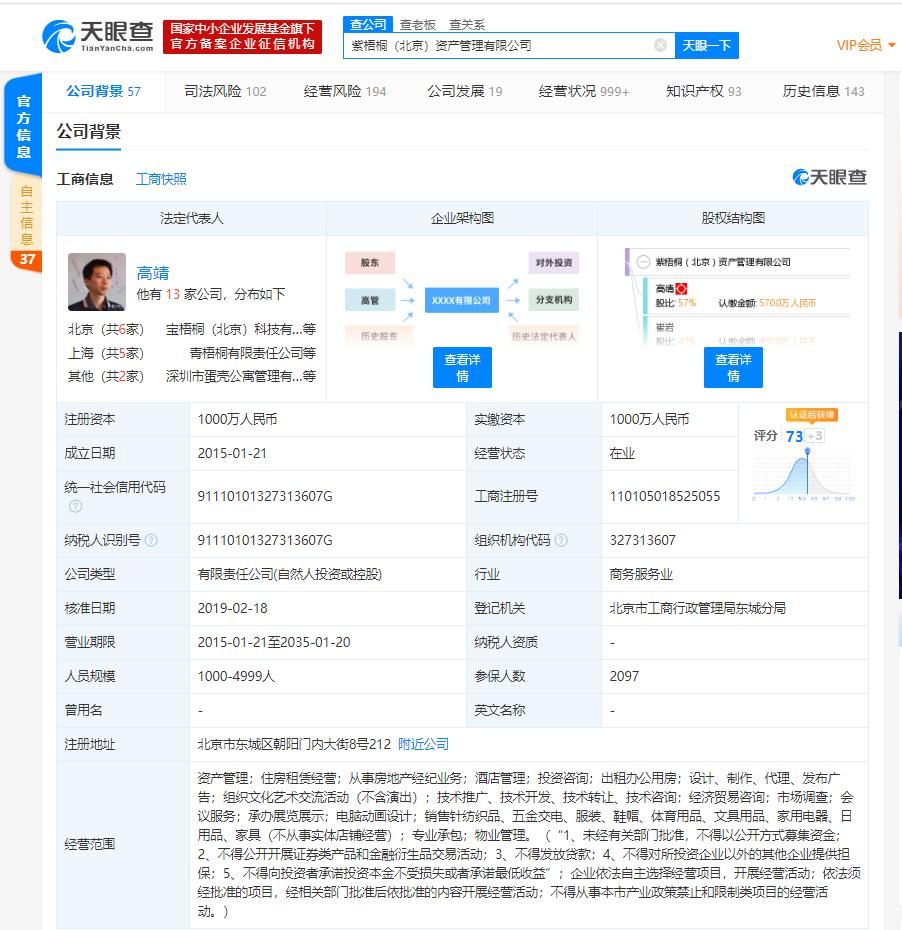The height and width of the screenshot is (930, 902).
Task: Click 青梧桐有限责任公司等 entry
Action: (x=253, y=353)
